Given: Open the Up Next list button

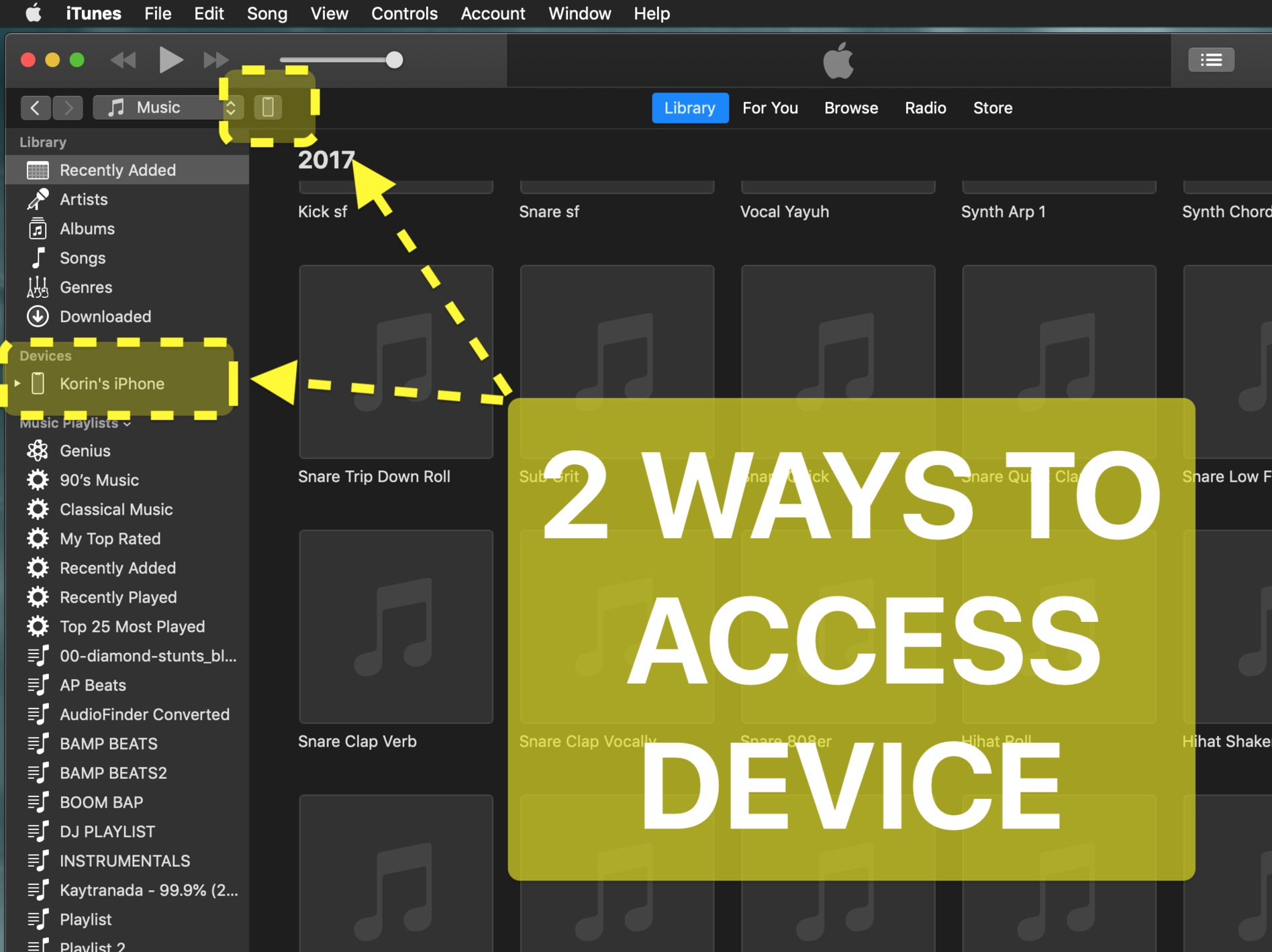Looking at the screenshot, I should pos(1211,60).
